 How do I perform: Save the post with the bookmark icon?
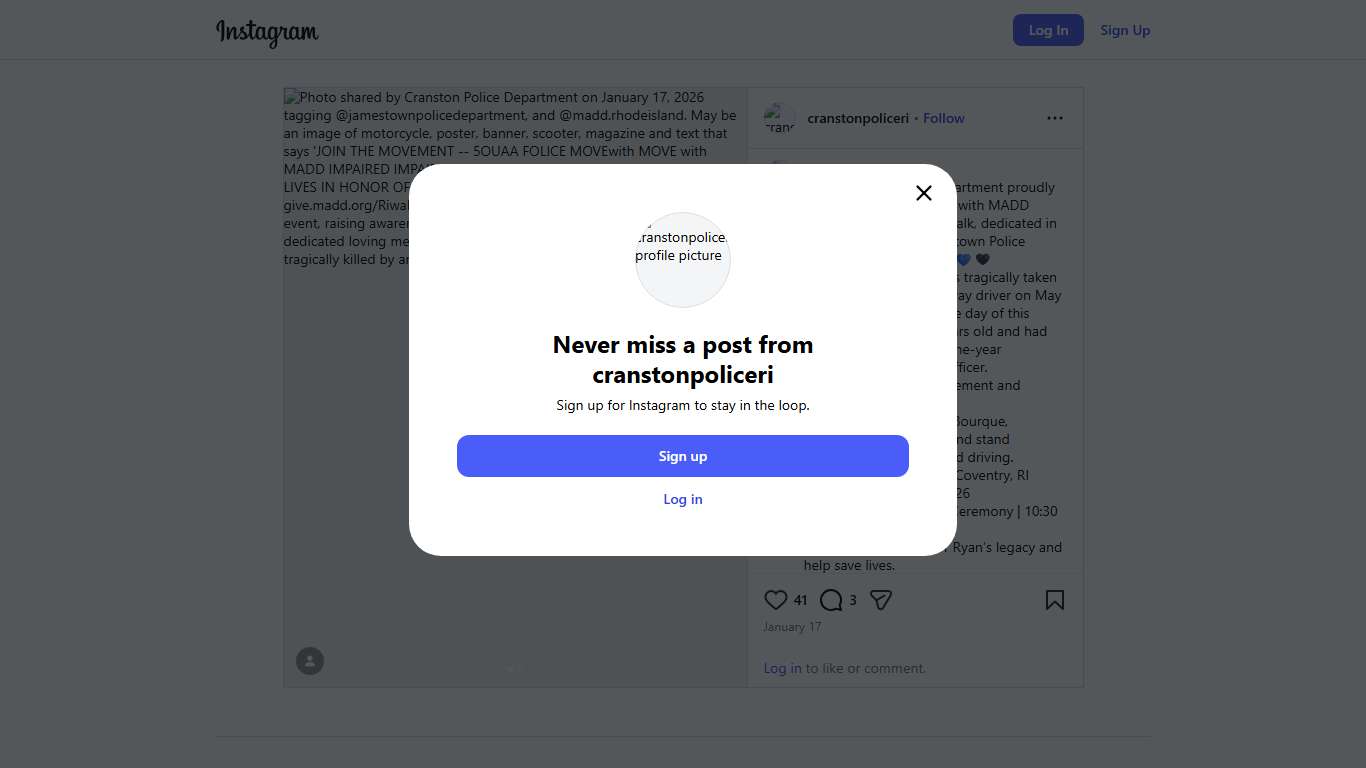(1054, 600)
